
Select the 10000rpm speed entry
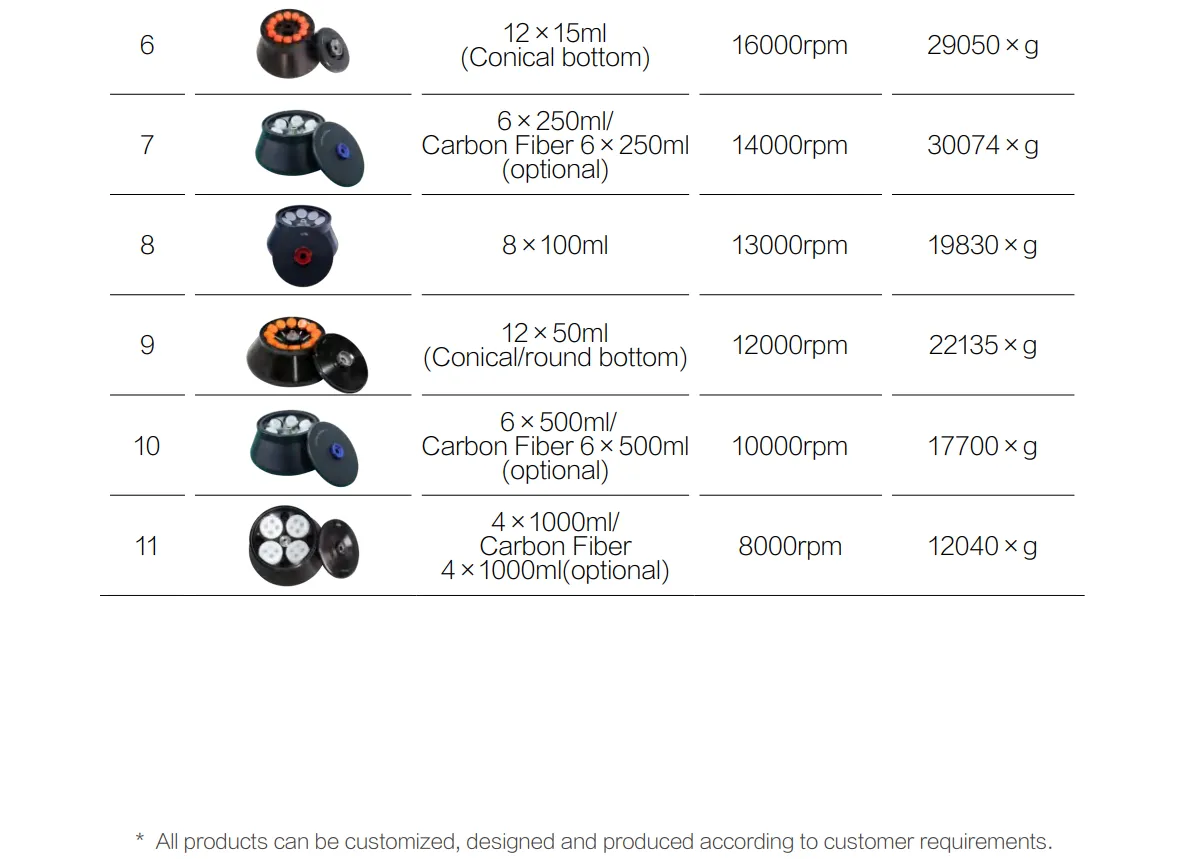point(789,446)
